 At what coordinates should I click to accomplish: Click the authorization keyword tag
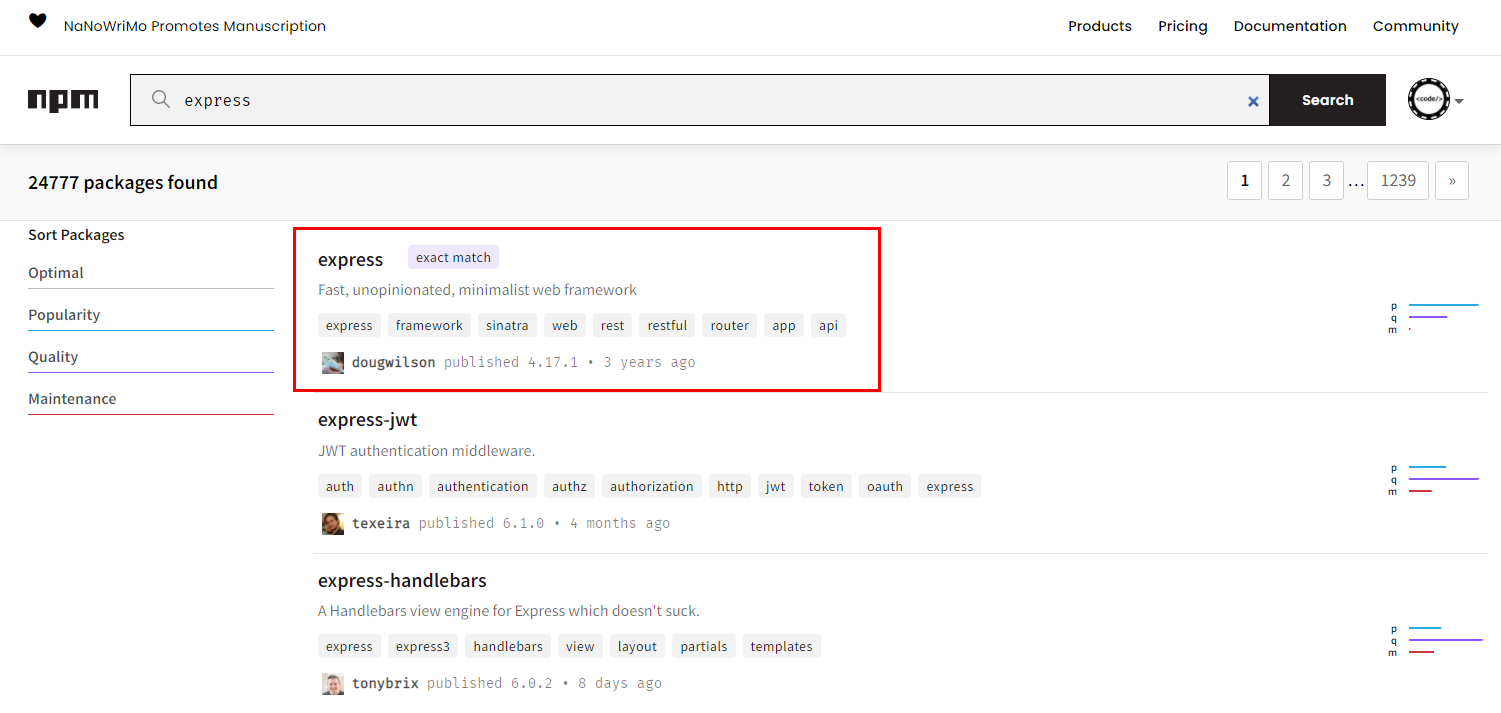[x=652, y=486]
